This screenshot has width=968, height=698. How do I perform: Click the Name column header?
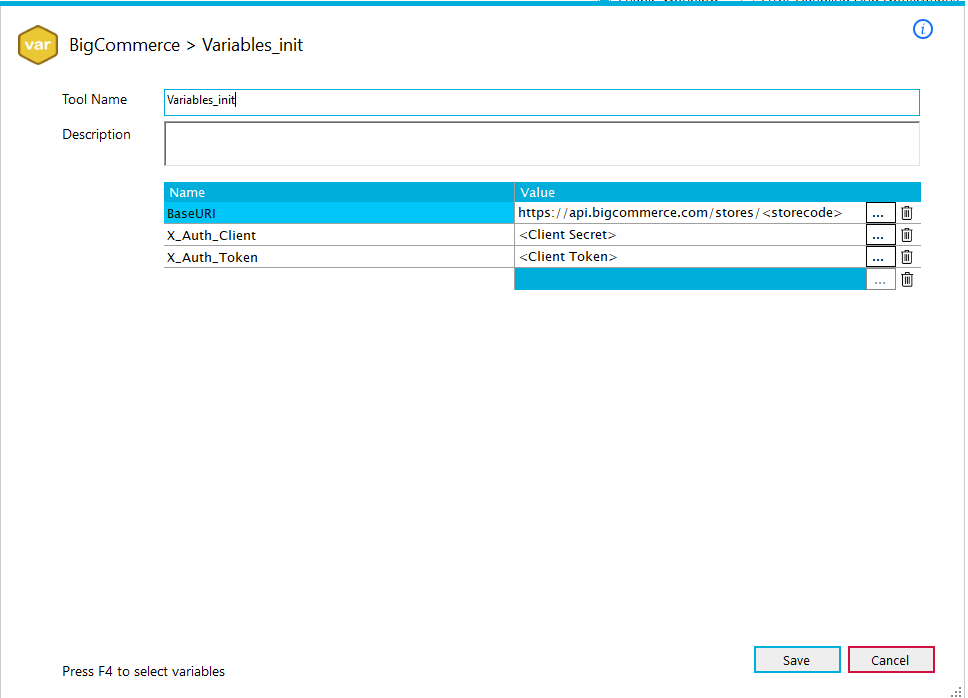339,192
